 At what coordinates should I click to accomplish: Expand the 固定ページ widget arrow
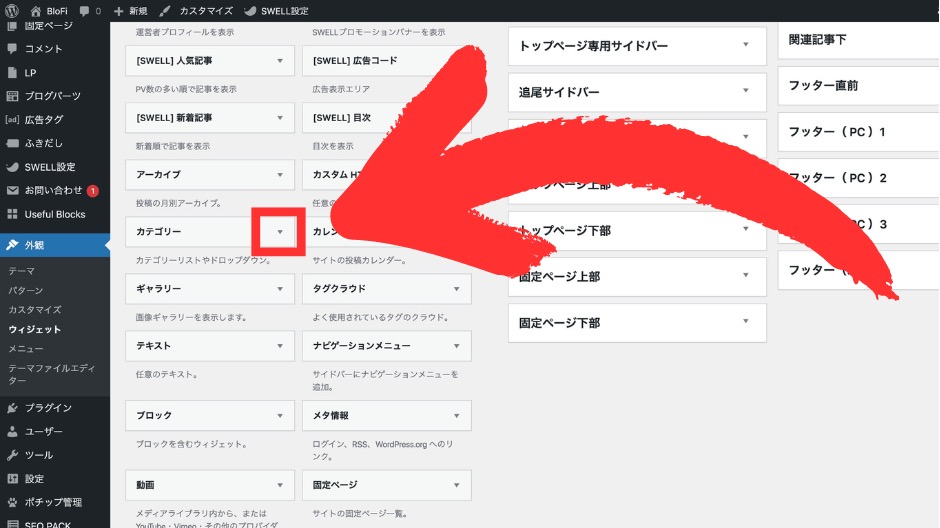point(456,485)
